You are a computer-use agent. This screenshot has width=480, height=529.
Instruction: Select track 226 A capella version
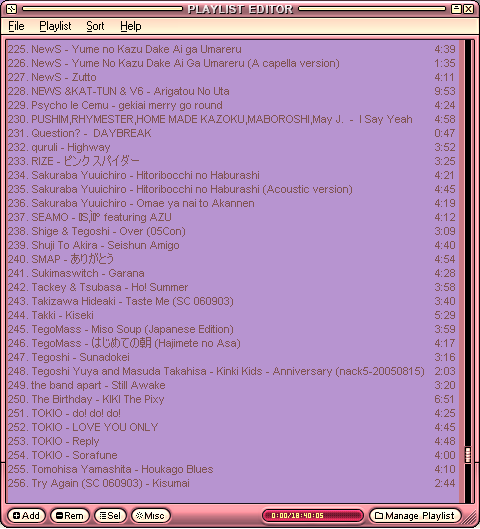tap(232, 63)
